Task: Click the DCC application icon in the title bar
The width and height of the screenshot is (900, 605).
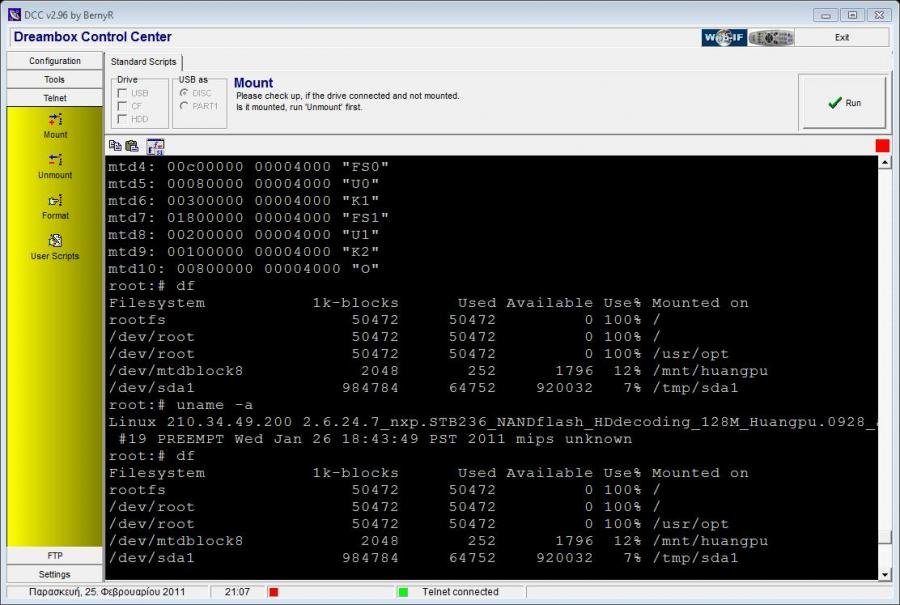Action: (x=14, y=14)
